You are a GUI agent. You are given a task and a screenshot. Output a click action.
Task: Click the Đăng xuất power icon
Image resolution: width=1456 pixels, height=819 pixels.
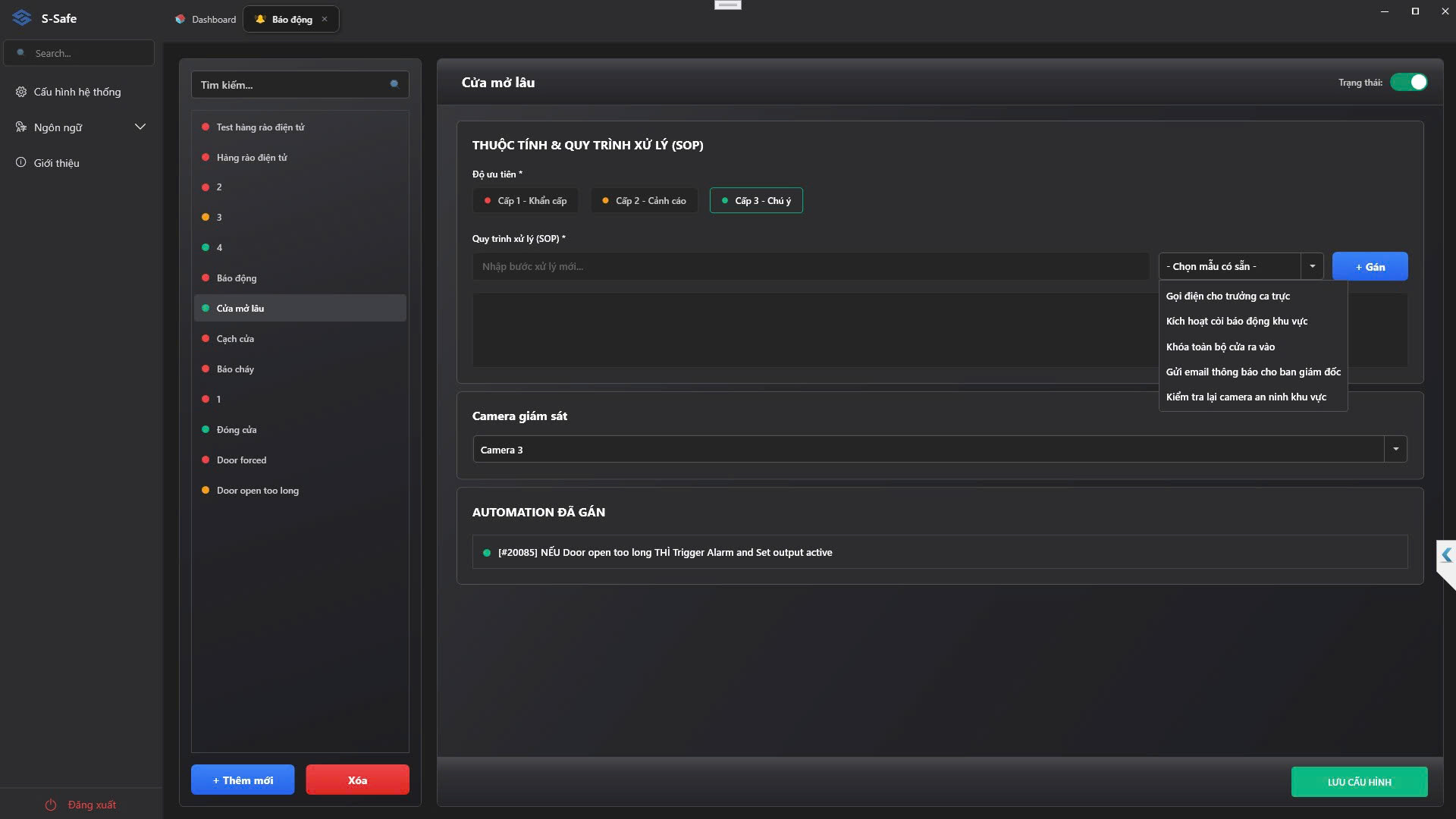coord(51,805)
